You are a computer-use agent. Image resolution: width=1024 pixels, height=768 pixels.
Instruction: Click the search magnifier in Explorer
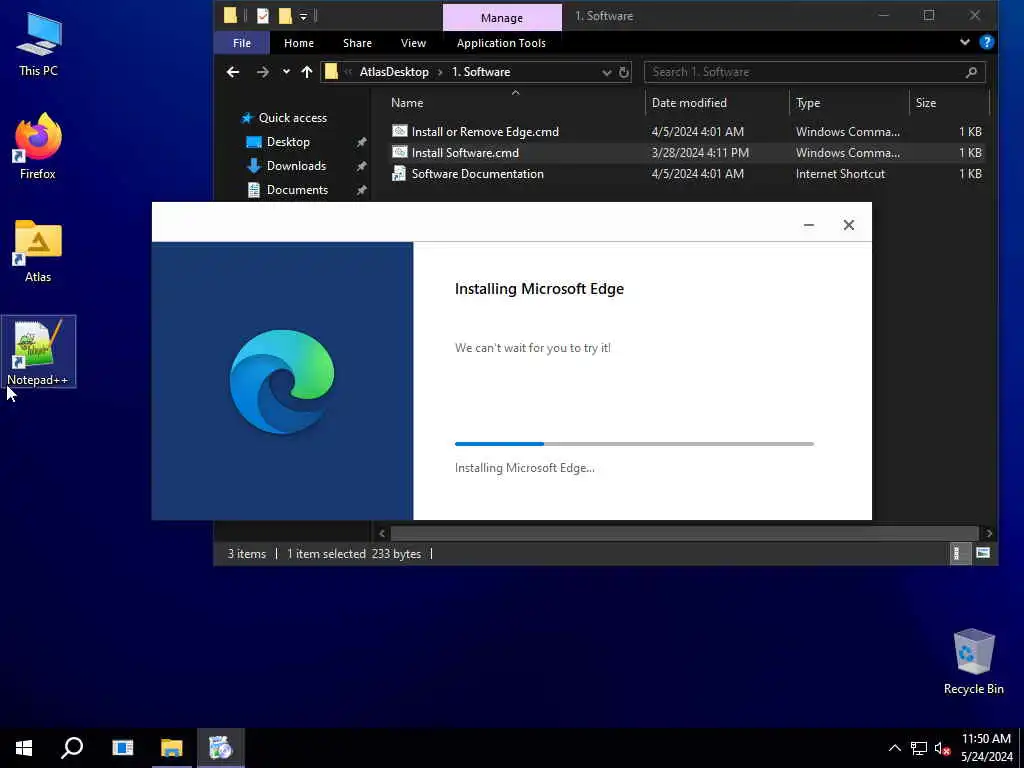click(x=971, y=72)
